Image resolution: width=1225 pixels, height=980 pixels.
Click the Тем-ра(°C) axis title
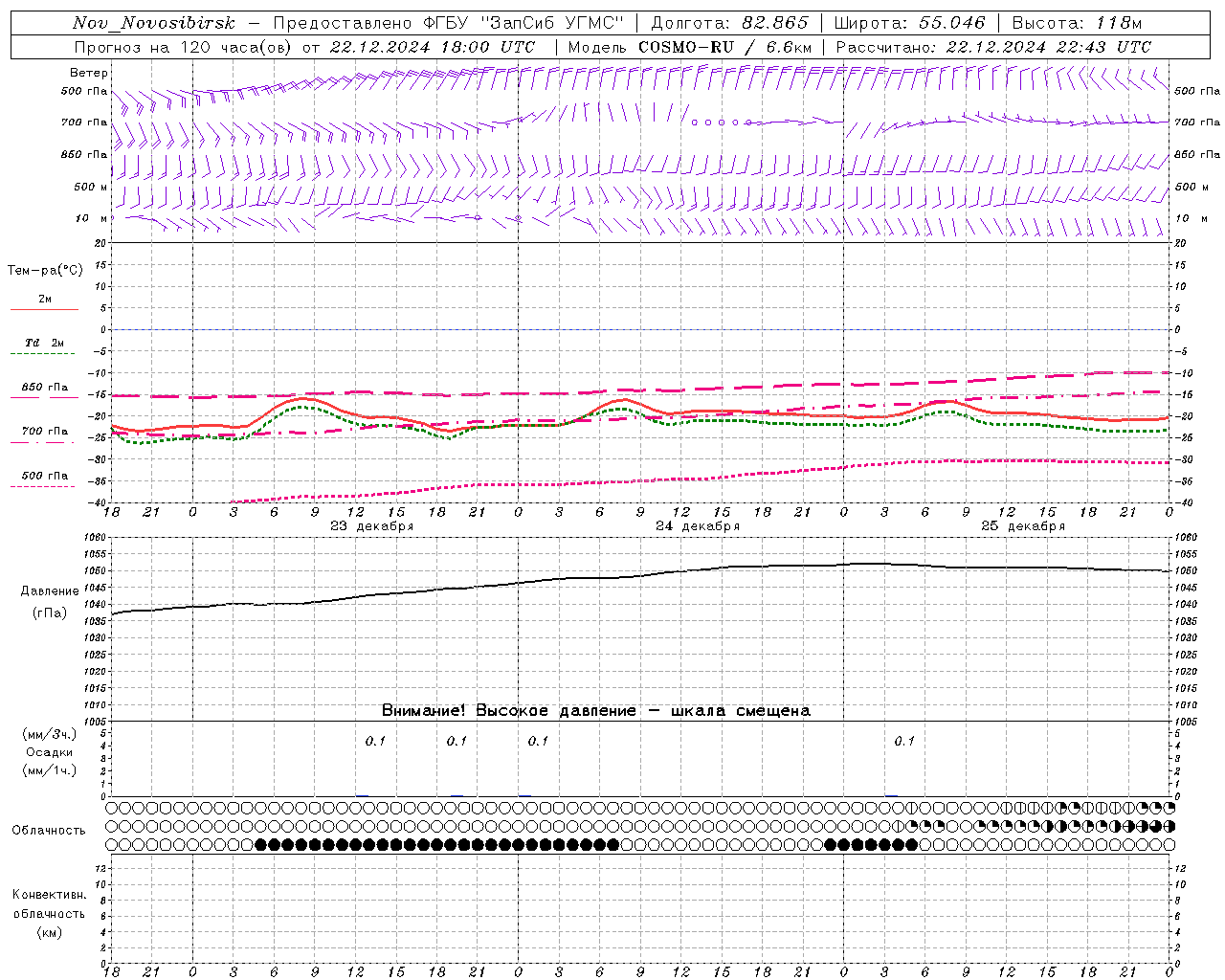[x=45, y=271]
